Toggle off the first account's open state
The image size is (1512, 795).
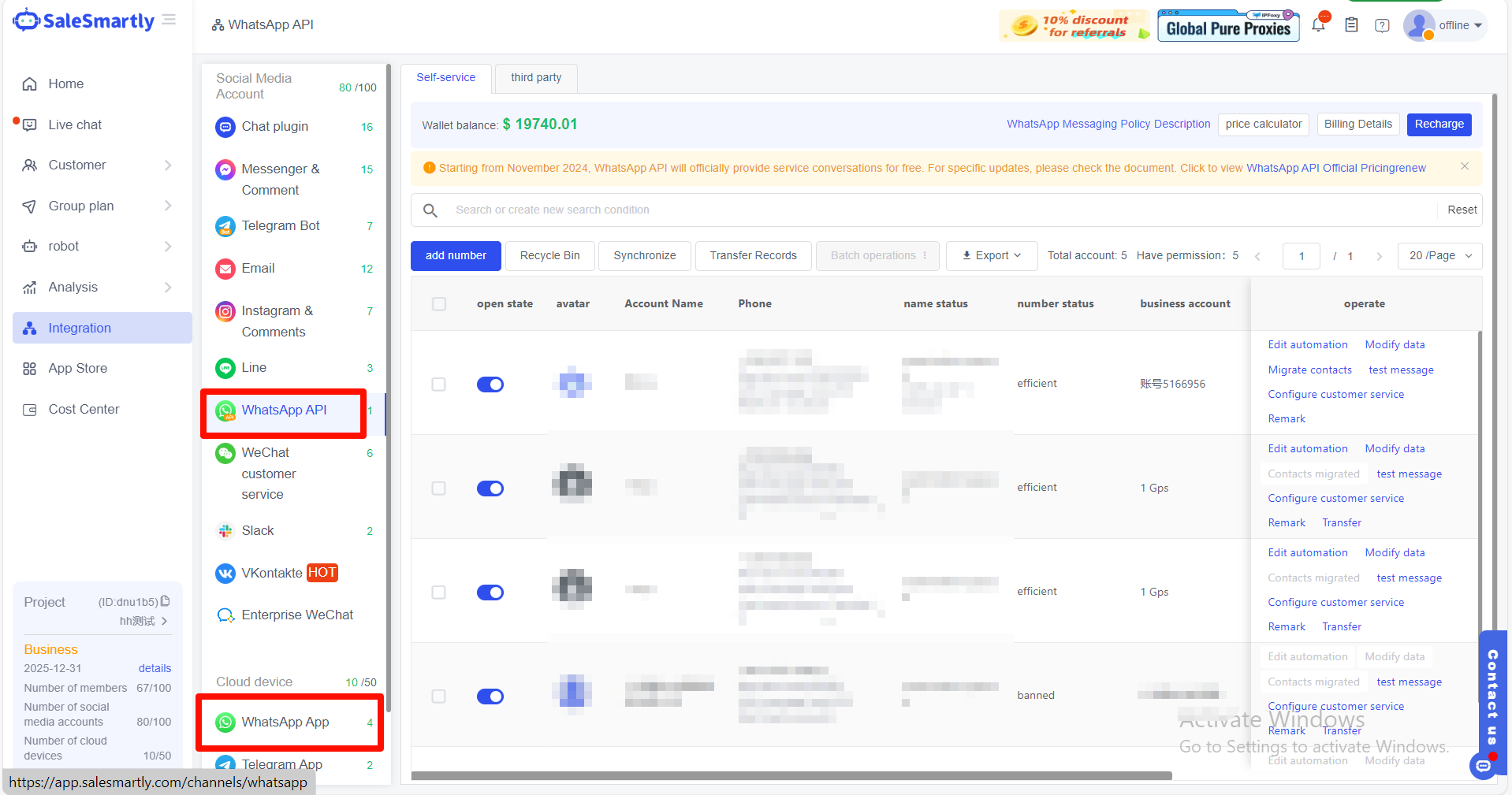[x=490, y=384]
